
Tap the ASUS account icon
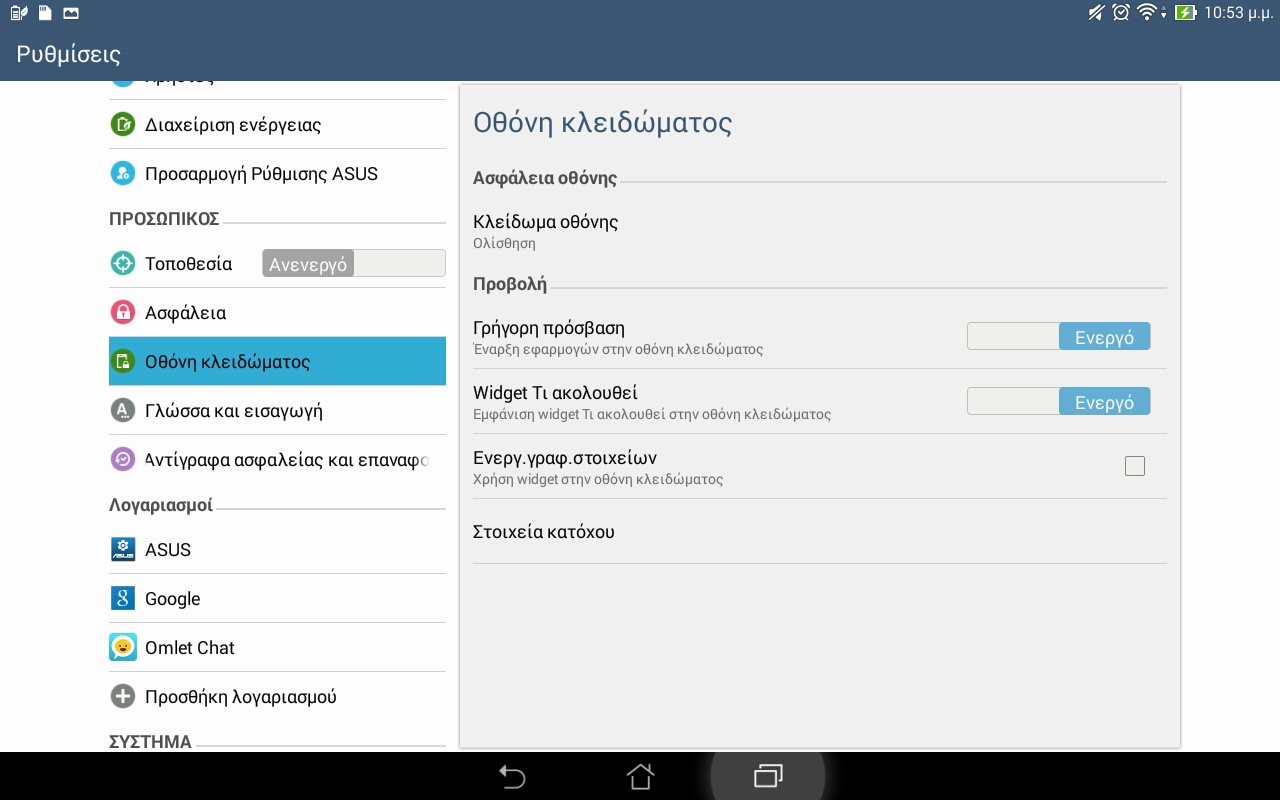122,549
